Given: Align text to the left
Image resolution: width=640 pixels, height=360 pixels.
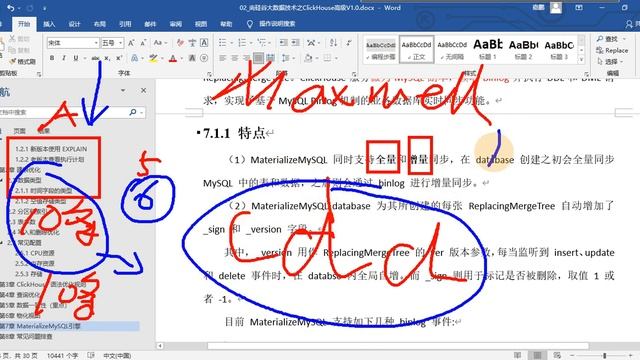Looking at the screenshot, I should pyautogui.click(x=222, y=58).
